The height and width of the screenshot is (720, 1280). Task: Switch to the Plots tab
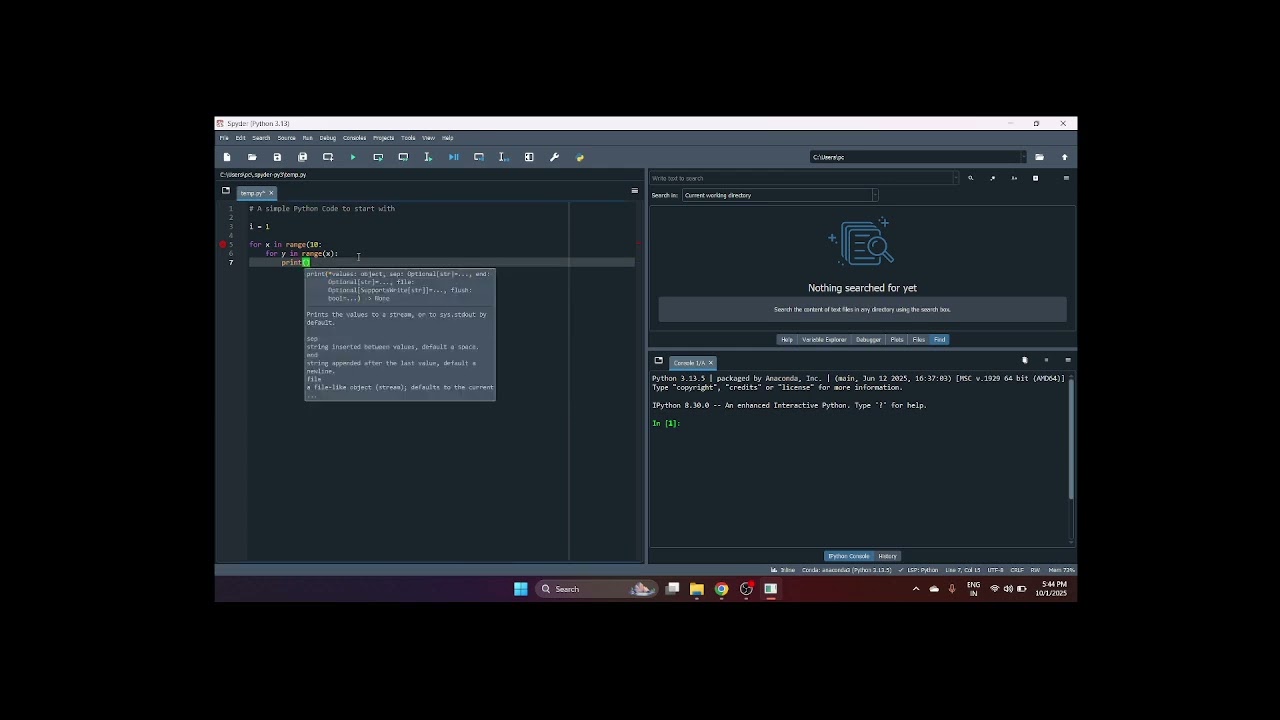pyautogui.click(x=897, y=340)
